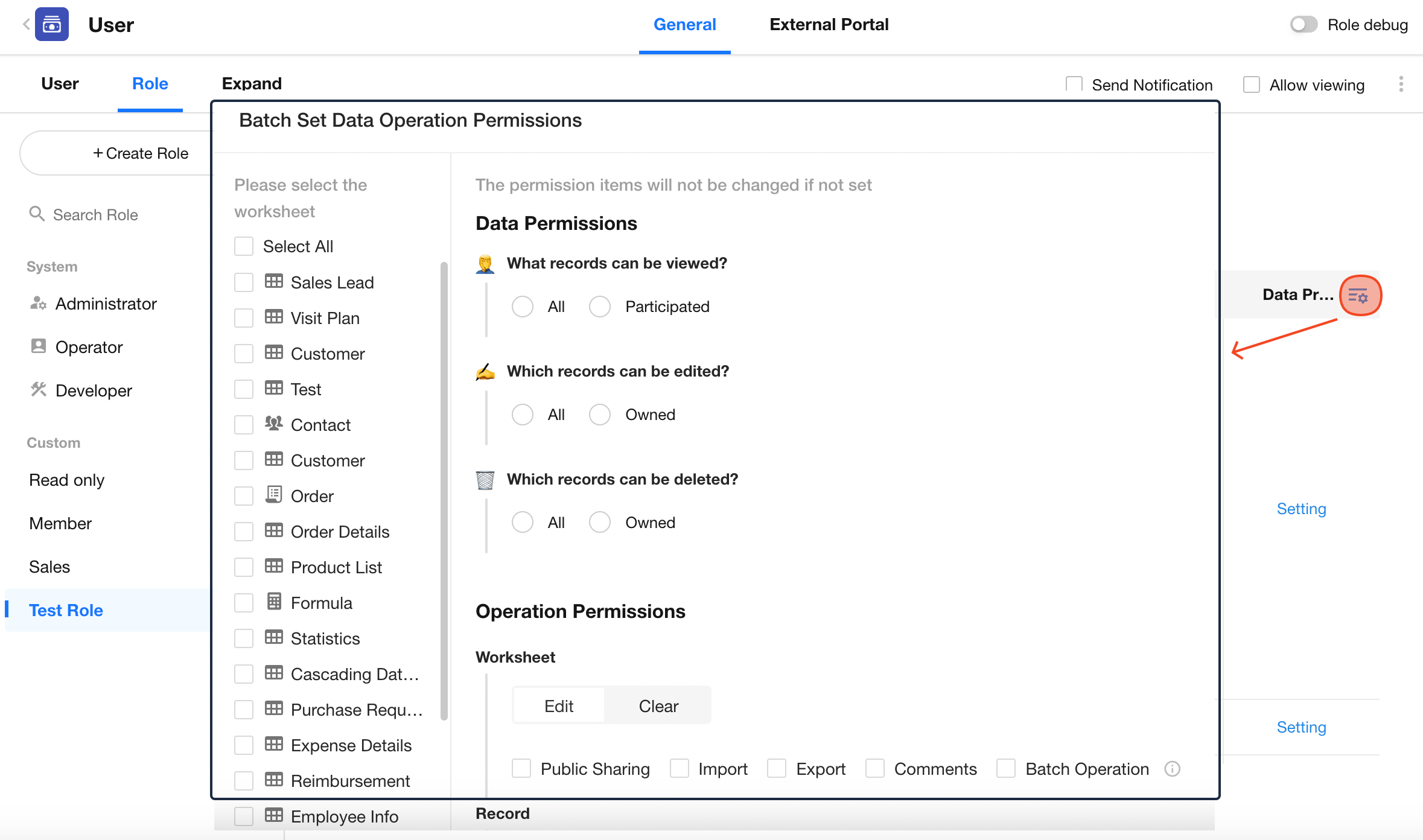Click the Create Role button
Image resolution: width=1423 pixels, height=840 pixels.
[x=140, y=153]
